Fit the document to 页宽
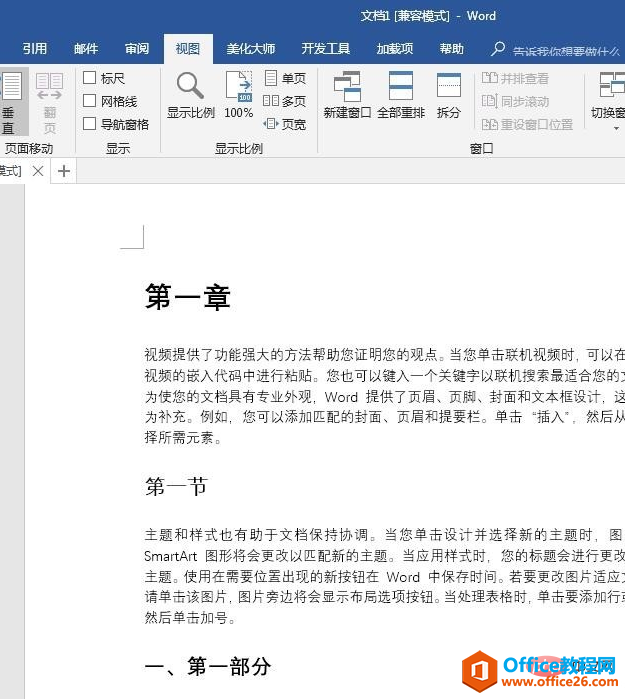The image size is (625, 699). 285,124
